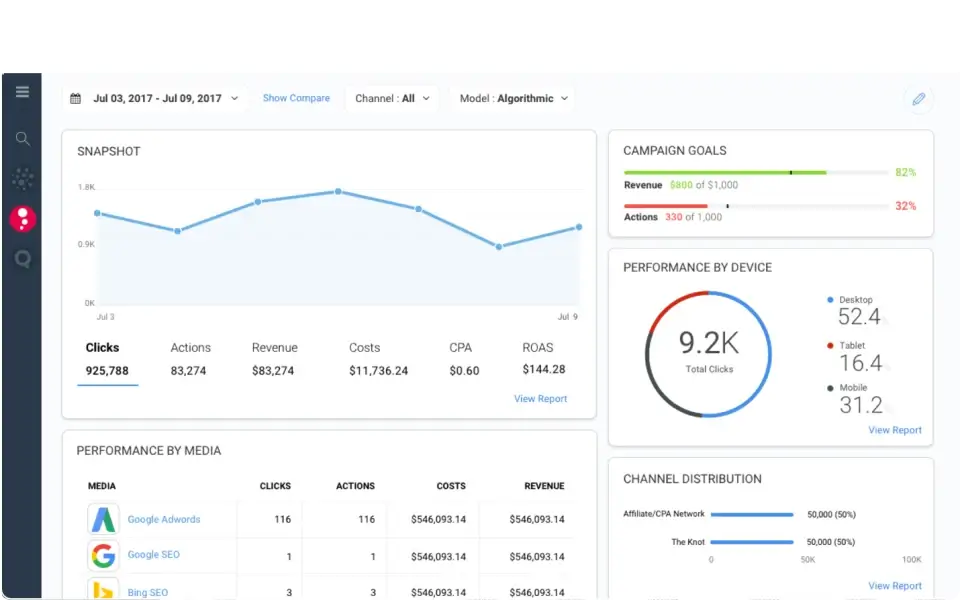Select the Google Adwords media icon

click(x=103, y=519)
